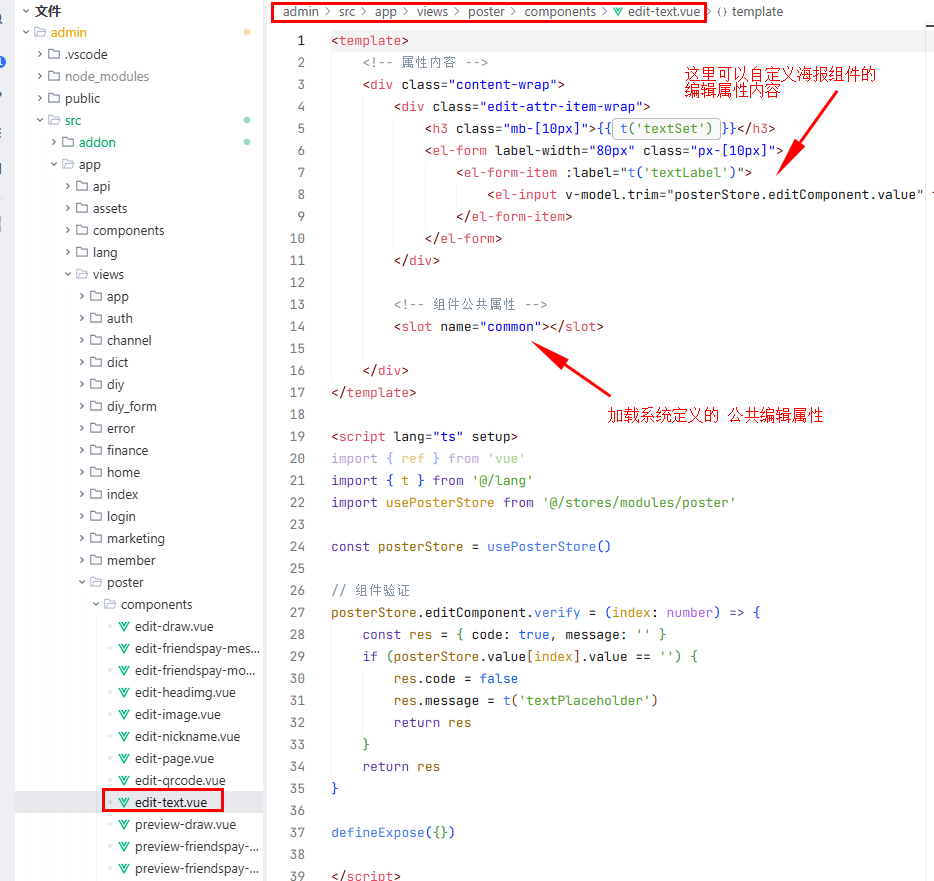Viewport: 934px width, 881px height.
Task: Click the Vue icon of edit-page.vue
Action: (x=124, y=759)
